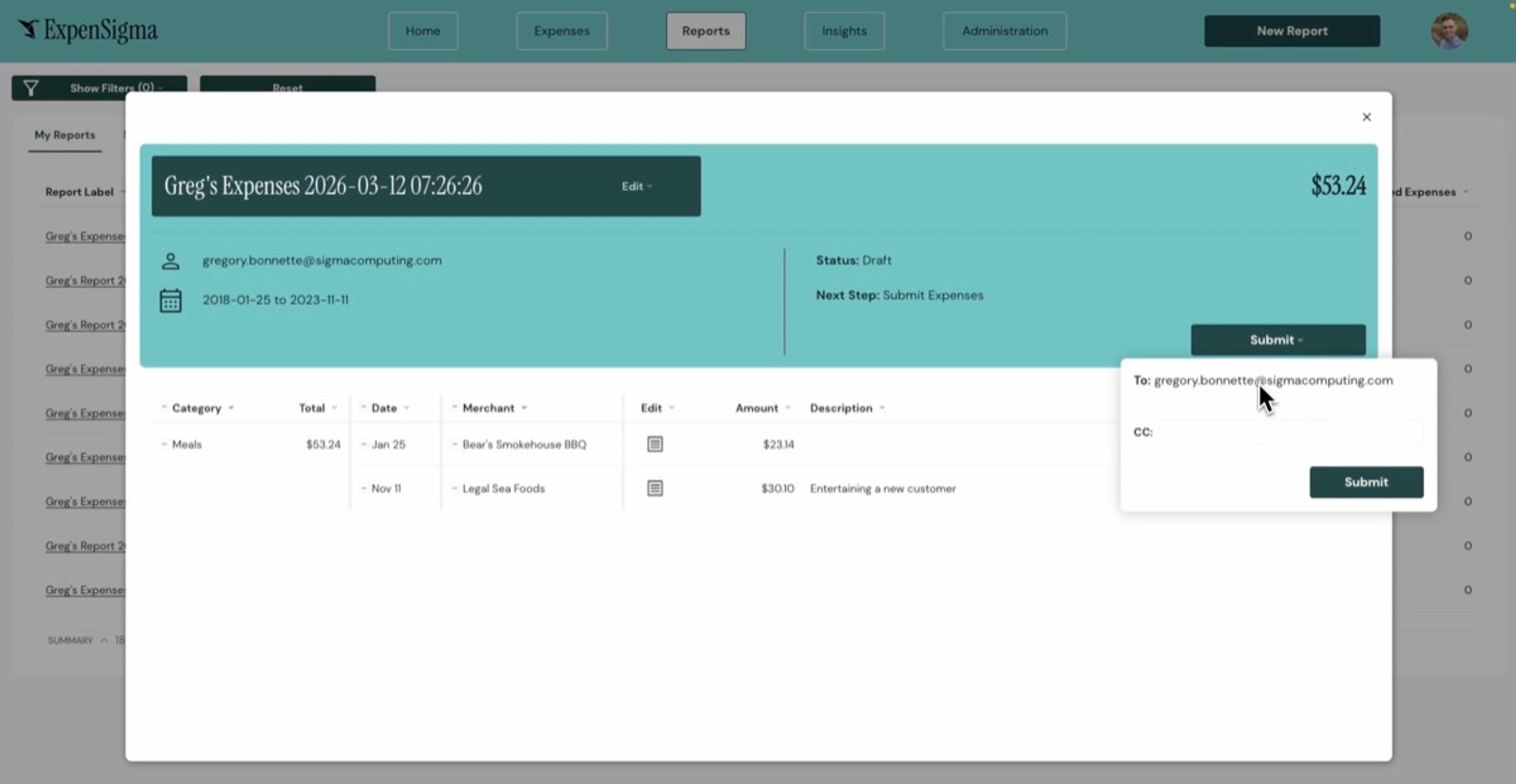Open the Merchant column menu arrow
The height and width of the screenshot is (784, 1516).
524,408
